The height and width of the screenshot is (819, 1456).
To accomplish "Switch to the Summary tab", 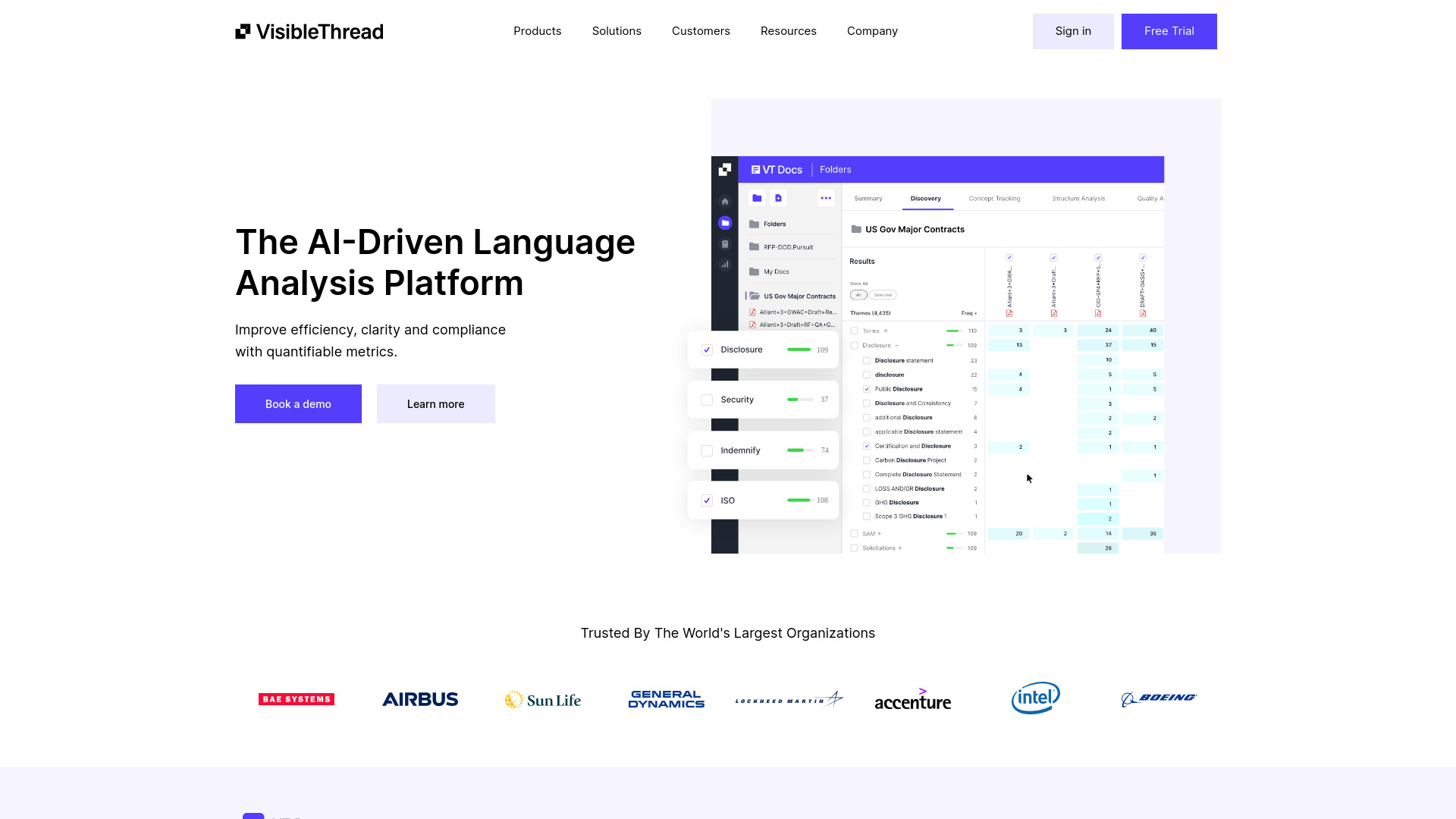I will click(867, 197).
